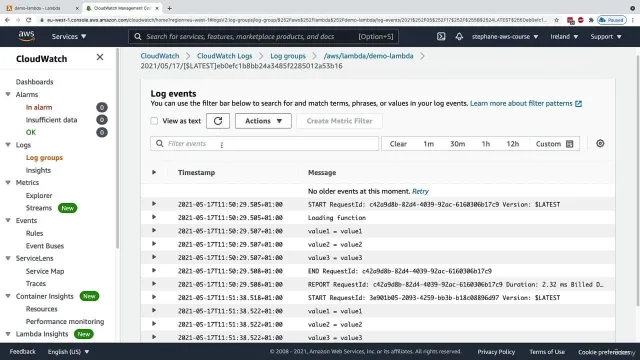Click the AWS logo home icon
This screenshot has width=640, height=360.
(26, 36)
